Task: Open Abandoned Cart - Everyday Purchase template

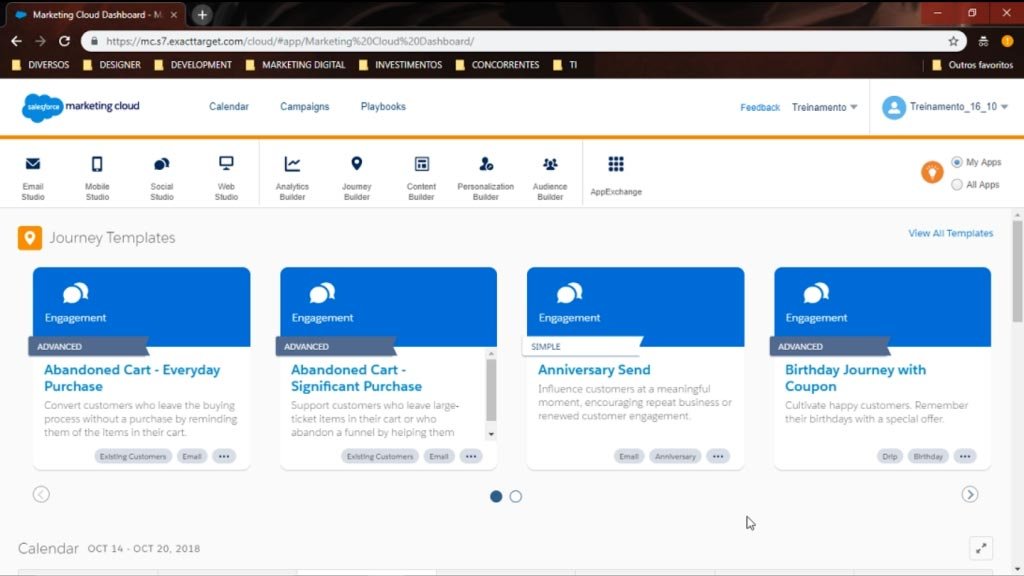Action: tap(132, 377)
